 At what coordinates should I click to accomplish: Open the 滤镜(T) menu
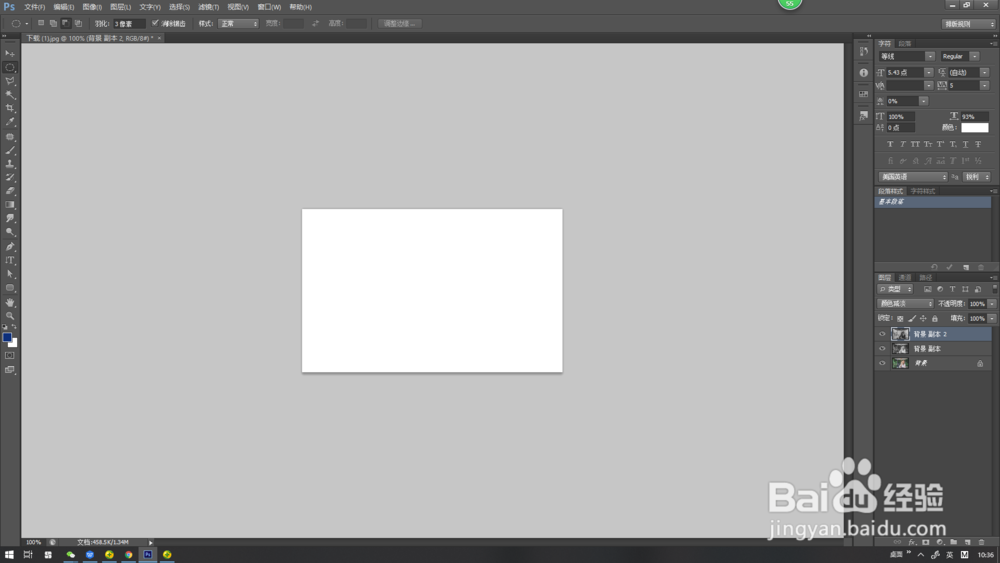209,7
